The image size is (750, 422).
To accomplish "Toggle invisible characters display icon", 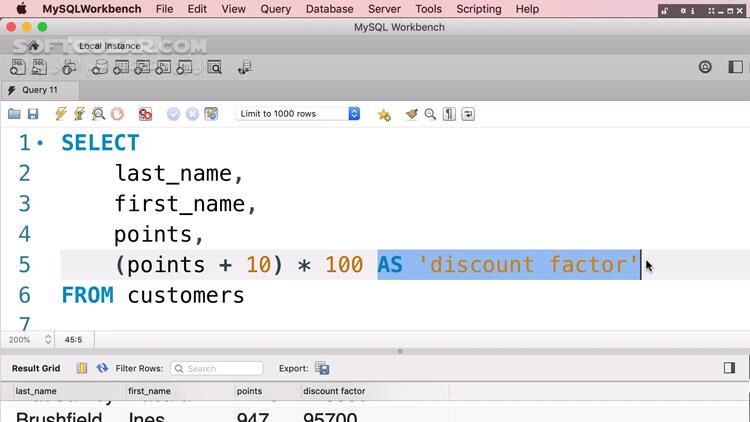I will click(450, 114).
